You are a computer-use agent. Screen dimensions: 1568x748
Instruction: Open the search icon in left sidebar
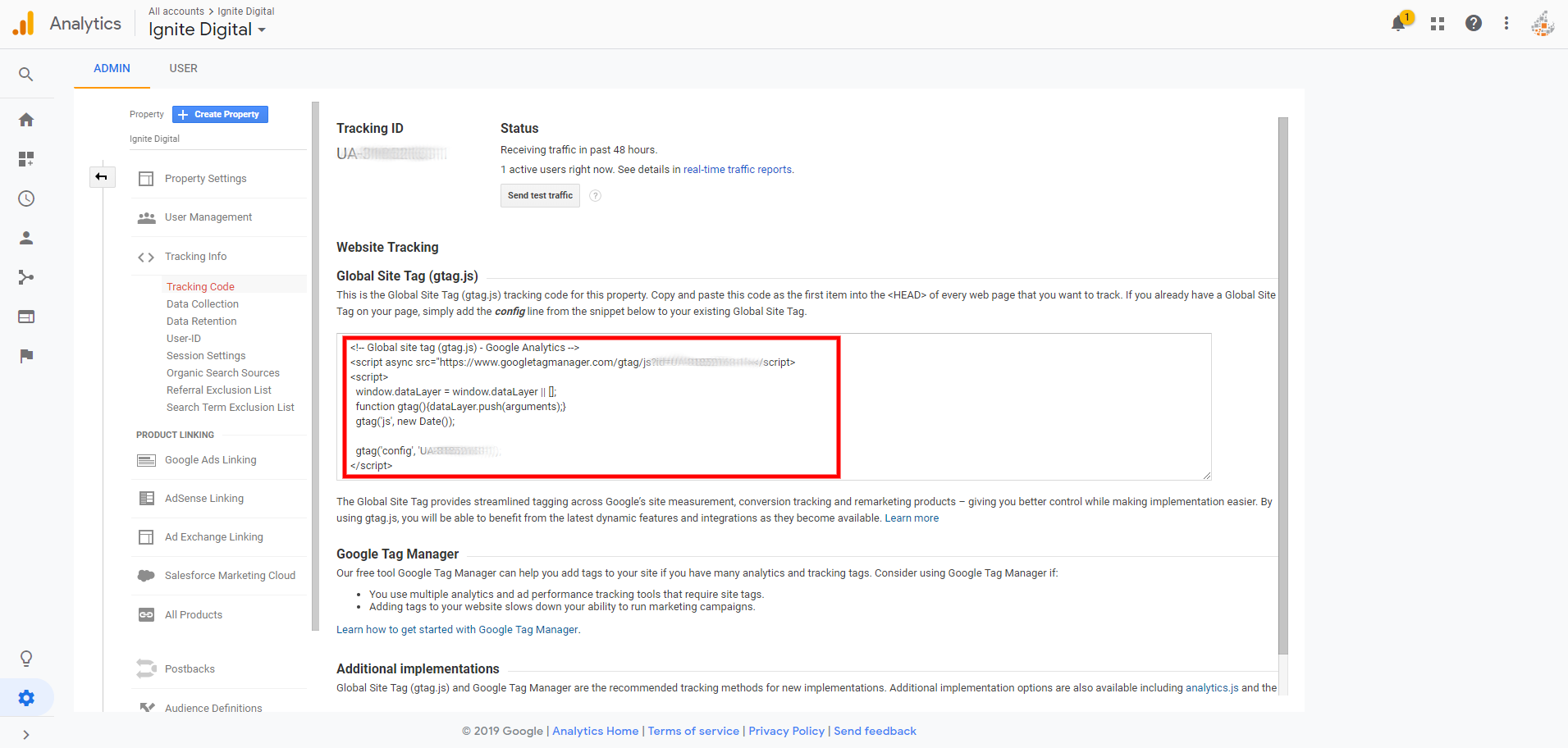pyautogui.click(x=26, y=75)
